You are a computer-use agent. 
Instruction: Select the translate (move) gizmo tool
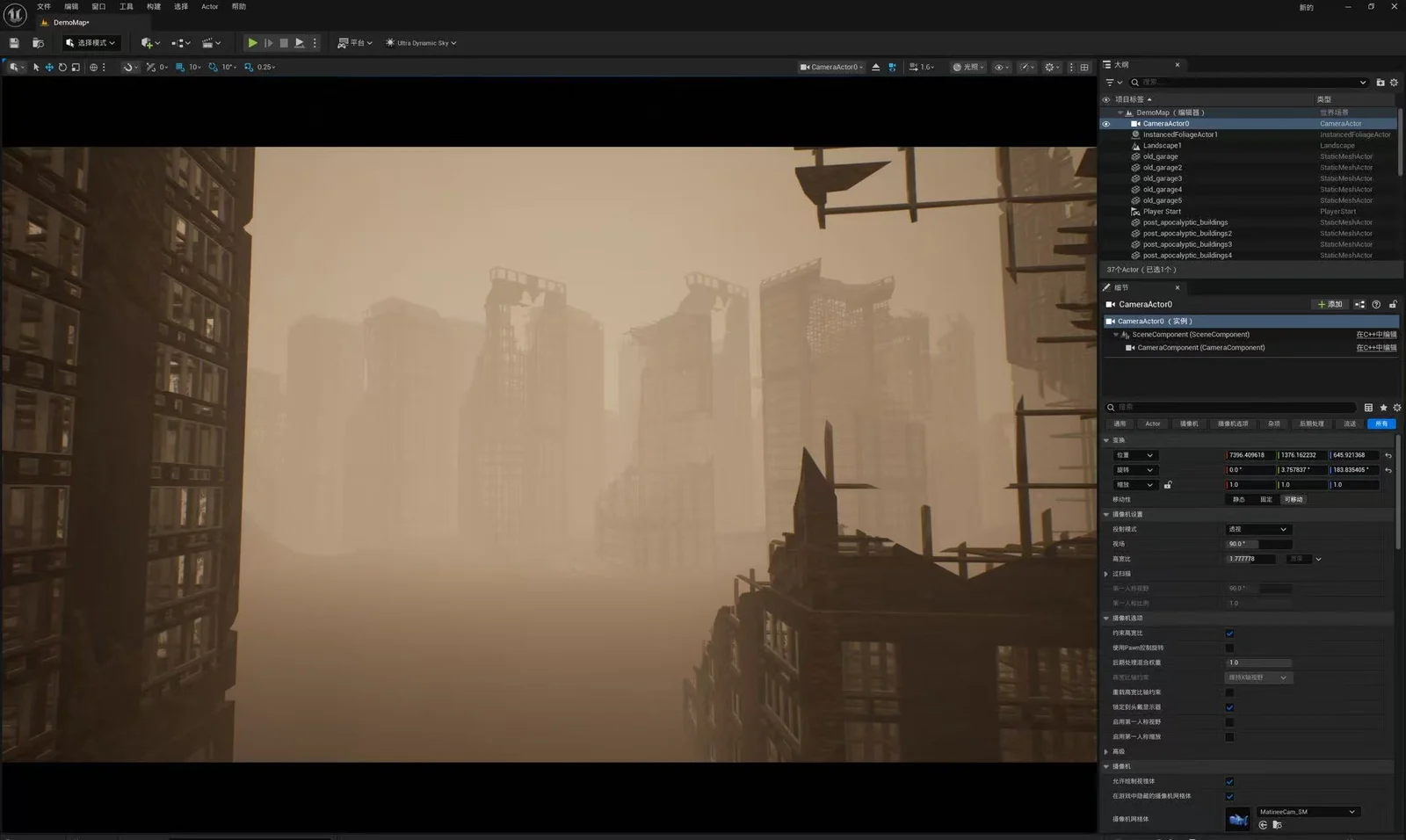tap(49, 67)
